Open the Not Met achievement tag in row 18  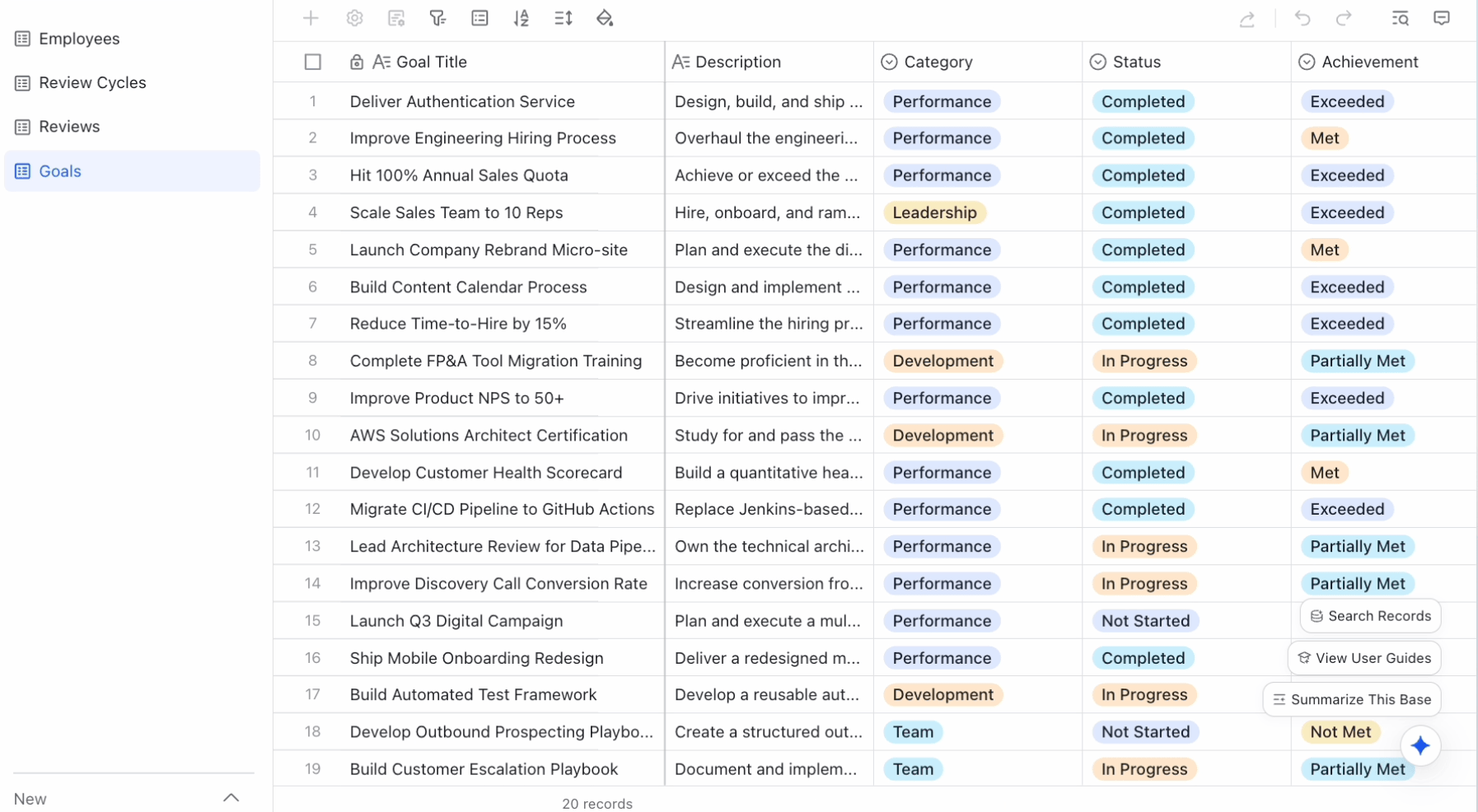point(1340,732)
